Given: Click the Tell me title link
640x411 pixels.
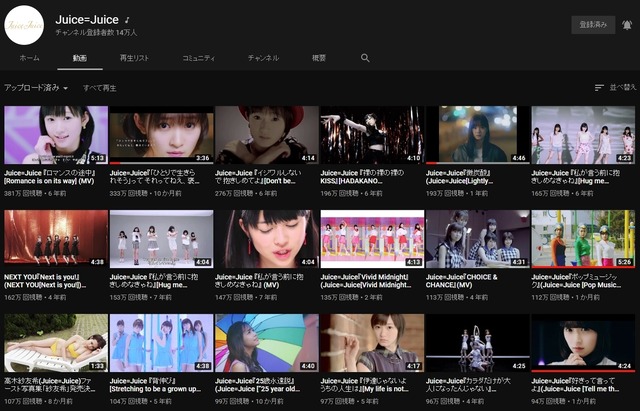Looking at the screenshot, I should [576, 385].
